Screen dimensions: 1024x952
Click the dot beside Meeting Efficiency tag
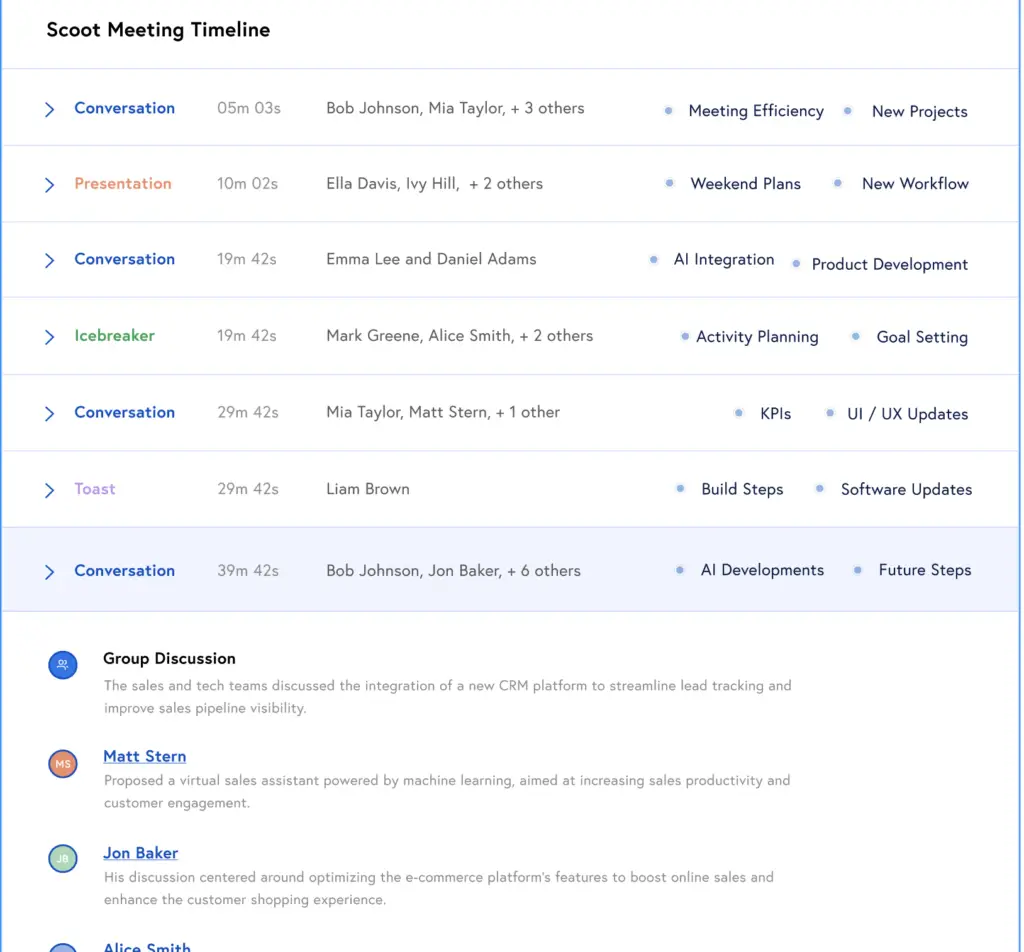669,111
